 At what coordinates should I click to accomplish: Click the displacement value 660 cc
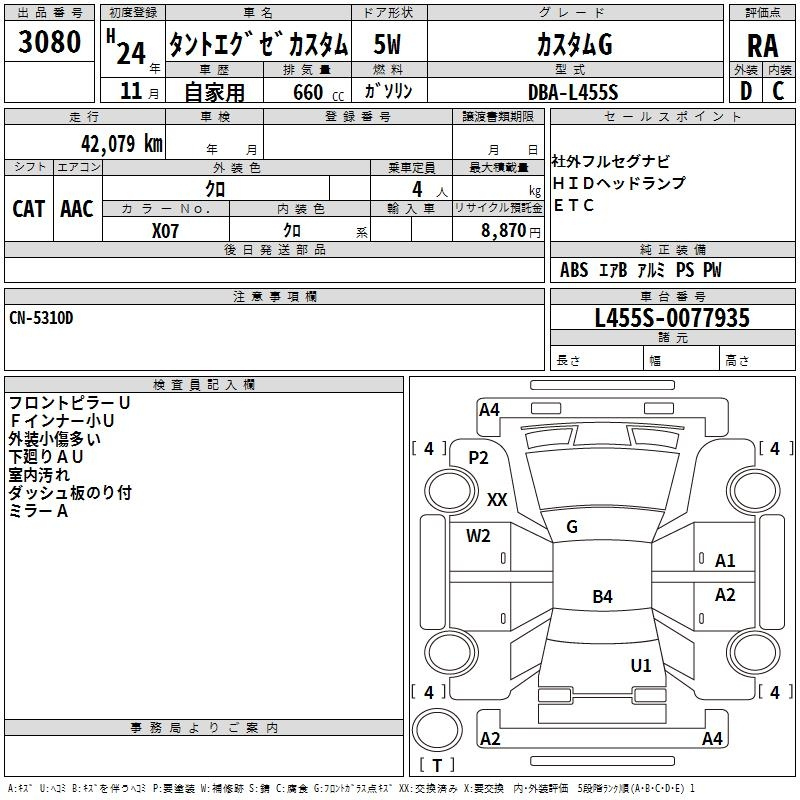coord(318,92)
